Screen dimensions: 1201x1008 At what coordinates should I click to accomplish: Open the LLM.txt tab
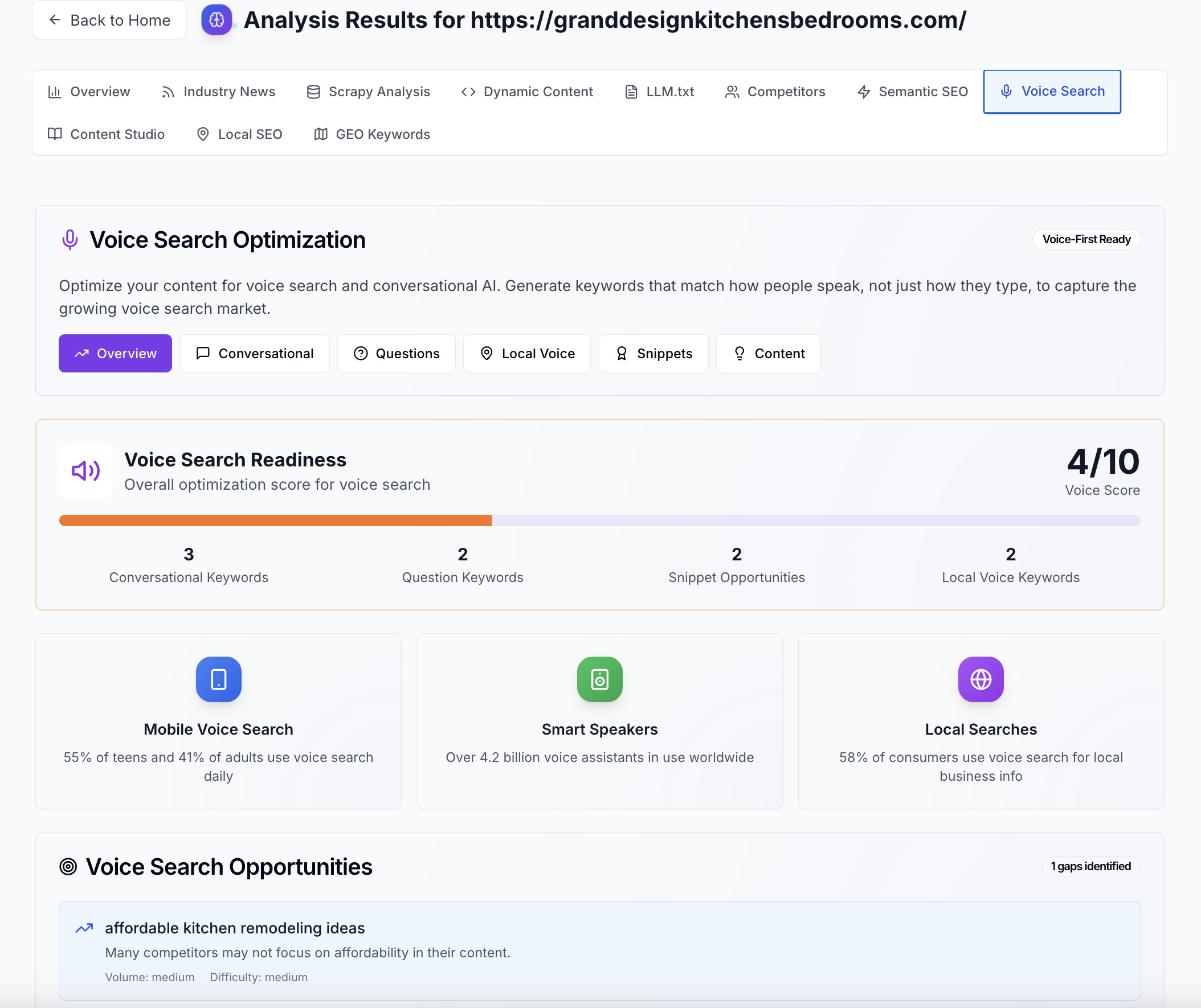[x=659, y=92]
